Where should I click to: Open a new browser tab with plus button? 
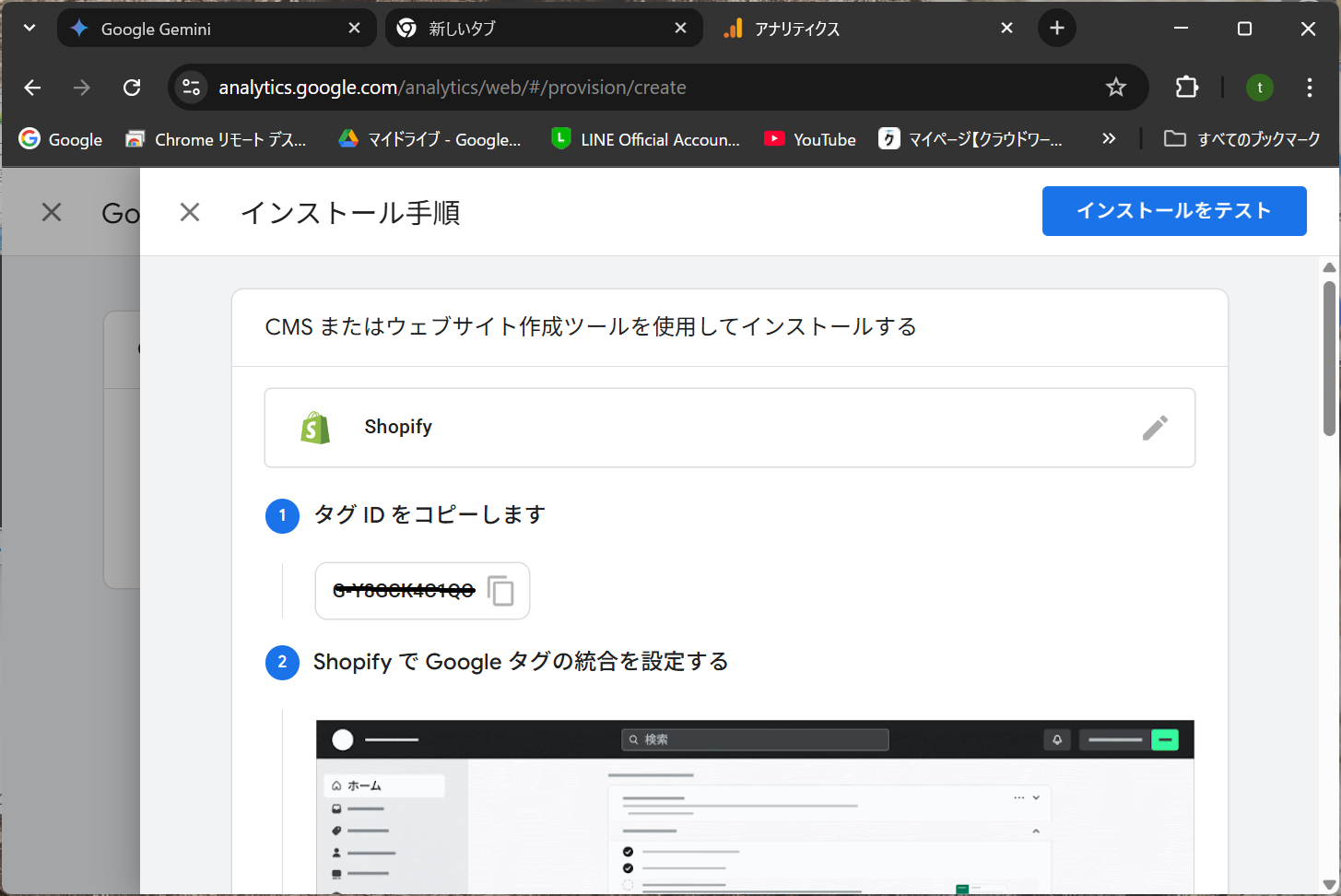coord(1057,29)
